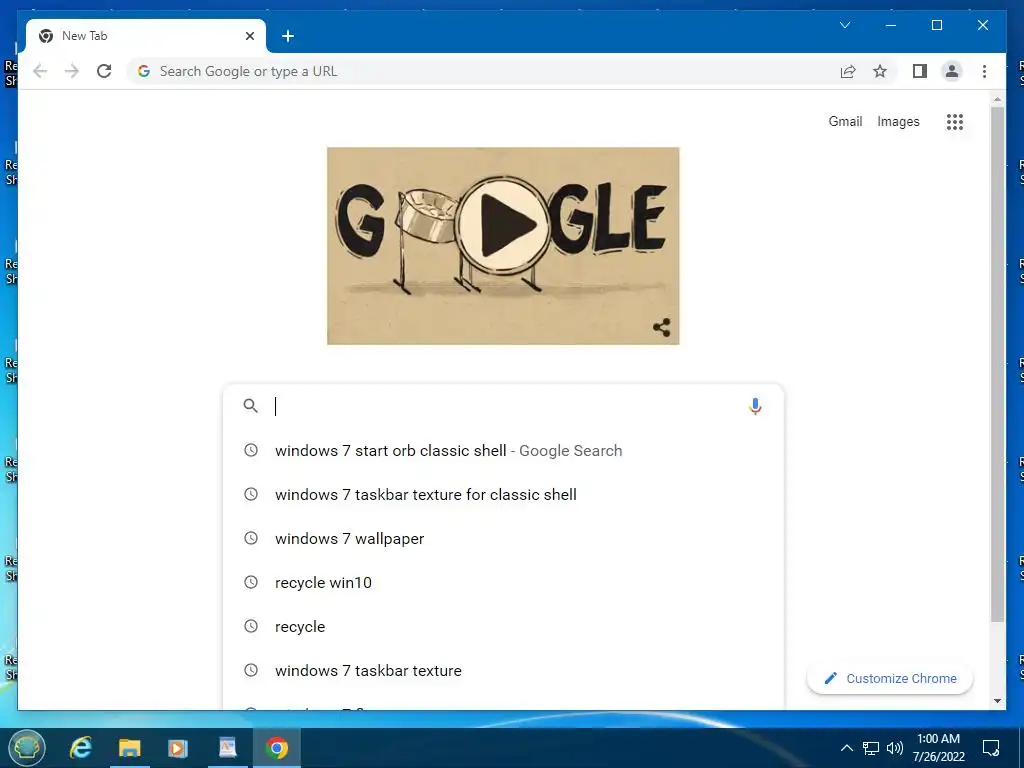
Task: Start voice search with the microphone icon
Action: 755,406
